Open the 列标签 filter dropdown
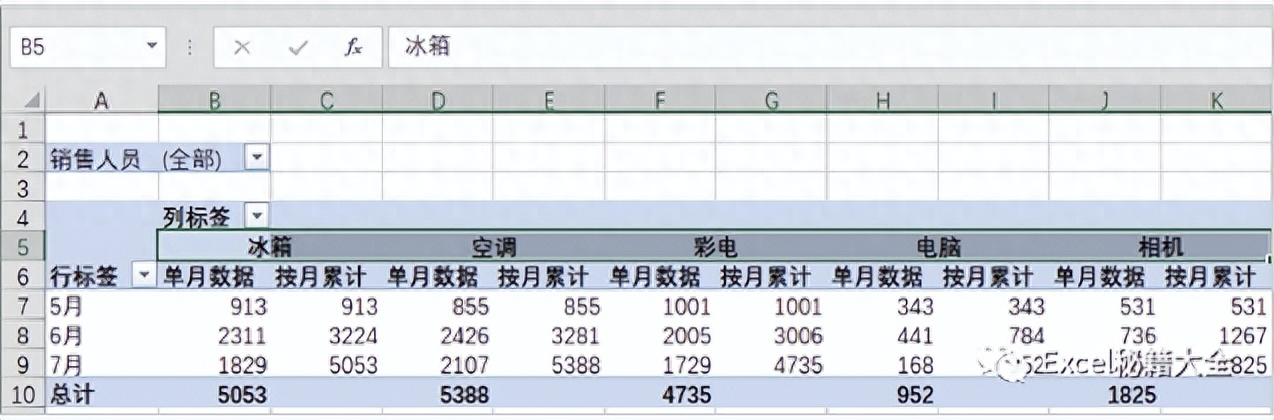The height and width of the screenshot is (420, 1274). tap(258, 215)
